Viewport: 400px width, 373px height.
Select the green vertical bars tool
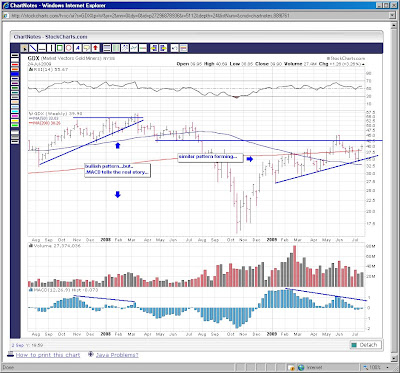tap(116, 48)
